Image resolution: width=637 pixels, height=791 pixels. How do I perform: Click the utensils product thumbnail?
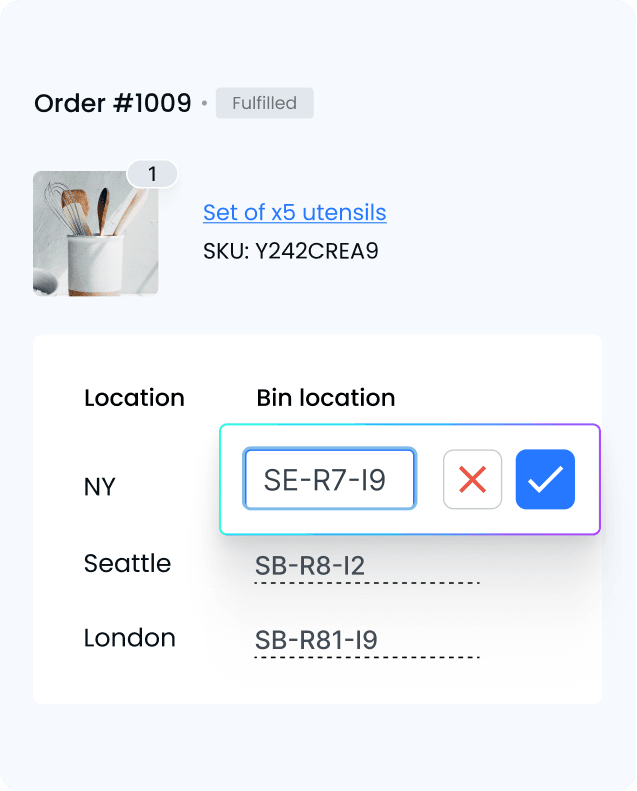(95, 233)
